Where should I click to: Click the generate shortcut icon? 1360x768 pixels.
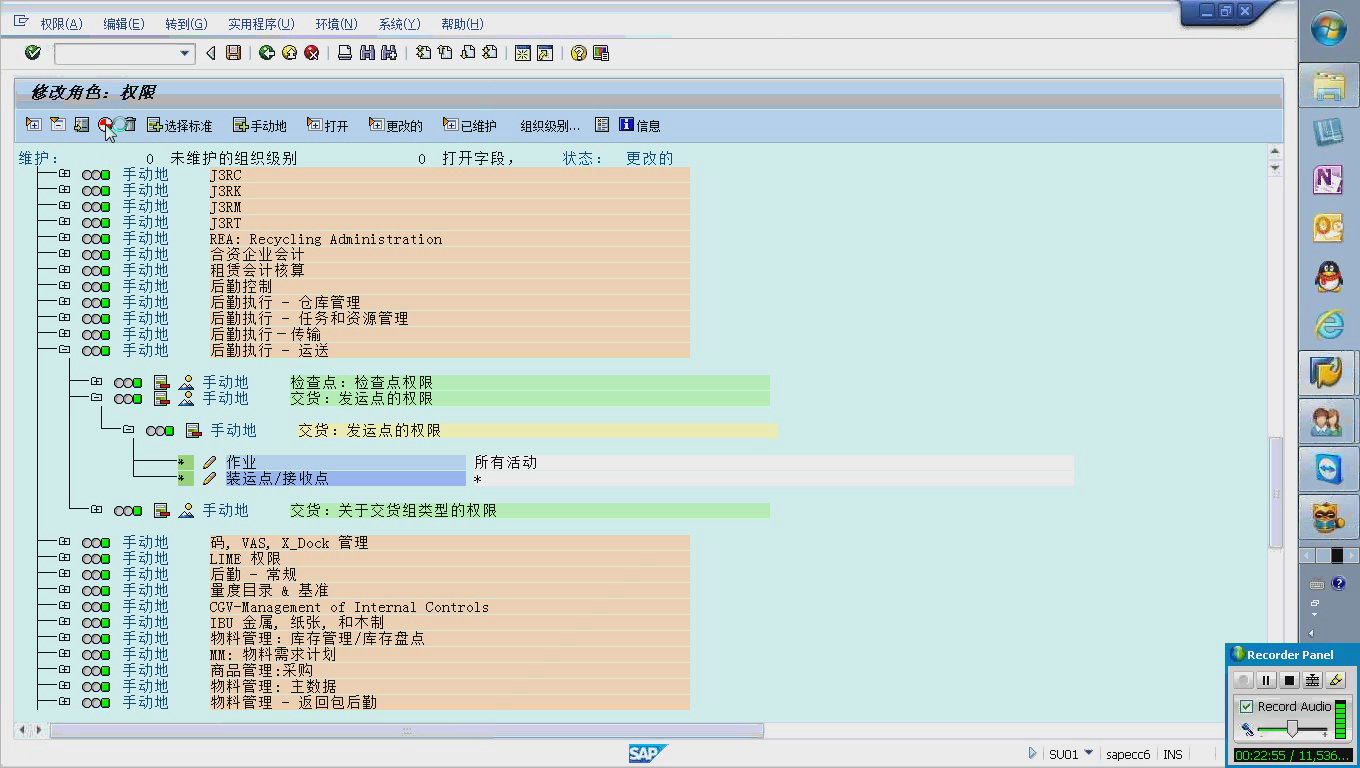[545, 53]
